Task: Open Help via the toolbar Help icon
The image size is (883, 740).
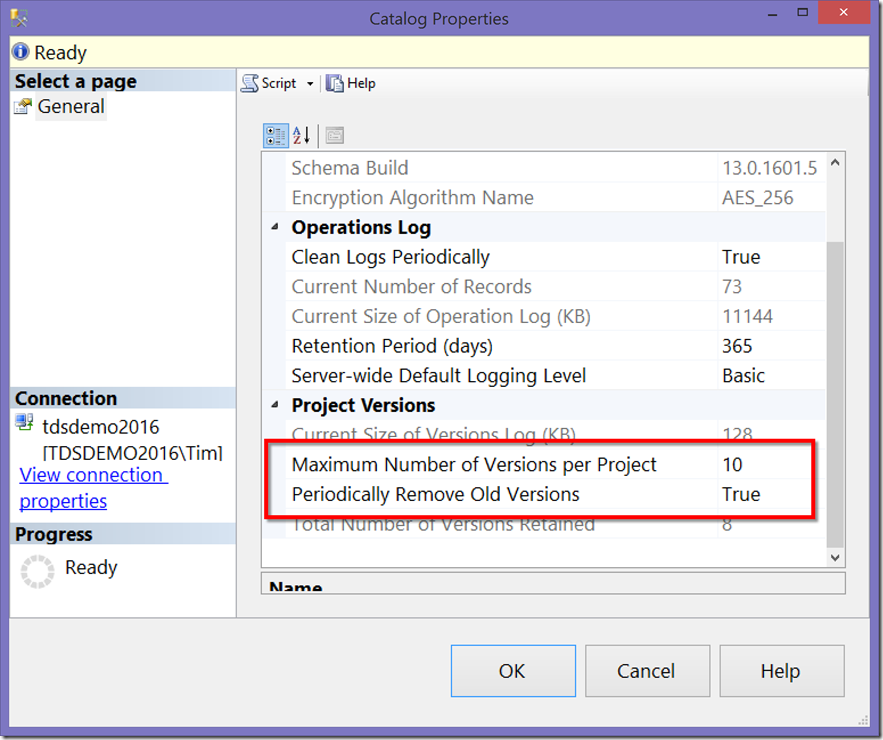Action: click(x=334, y=83)
